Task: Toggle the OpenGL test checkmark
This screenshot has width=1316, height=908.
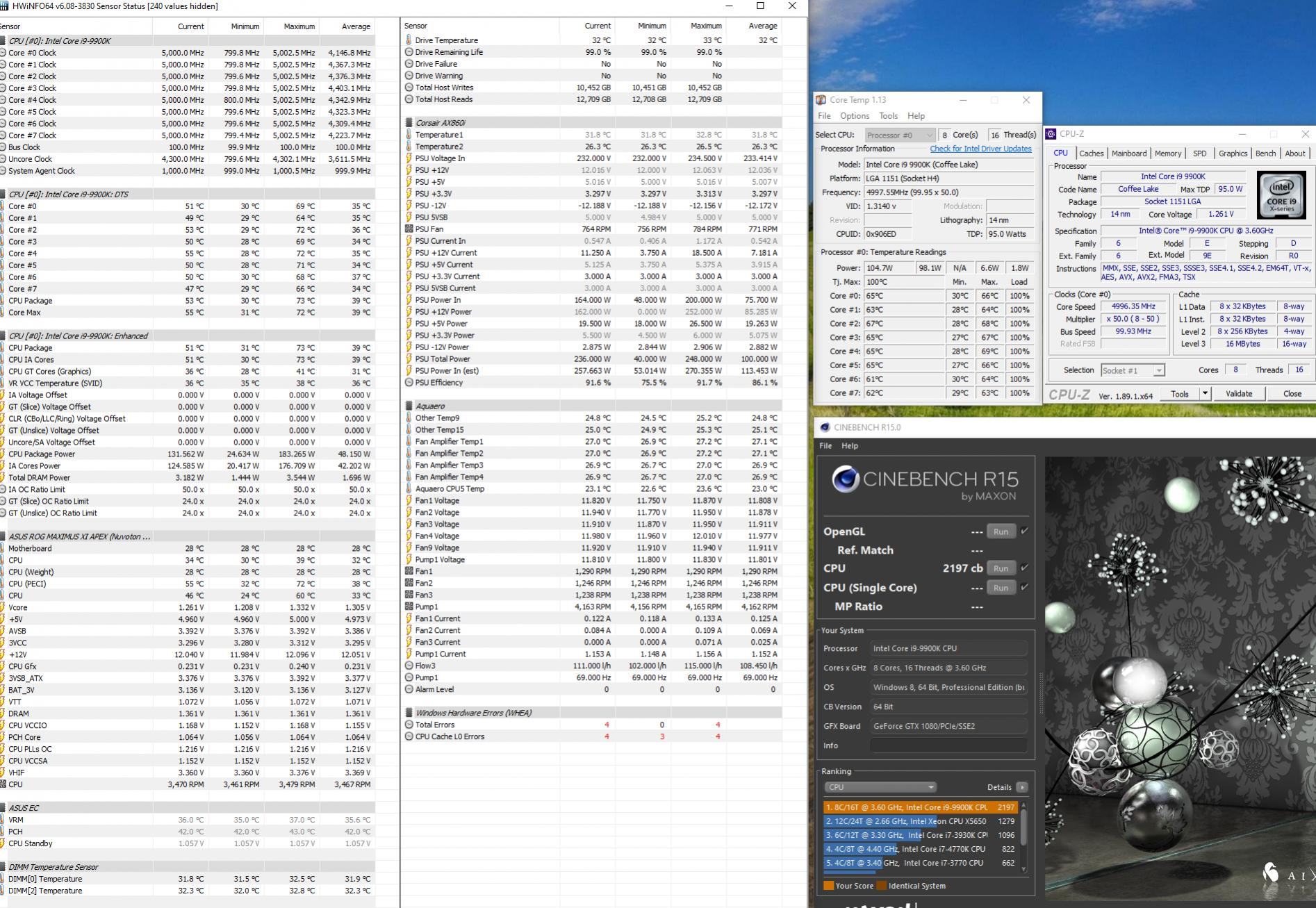Action: 1024,531
